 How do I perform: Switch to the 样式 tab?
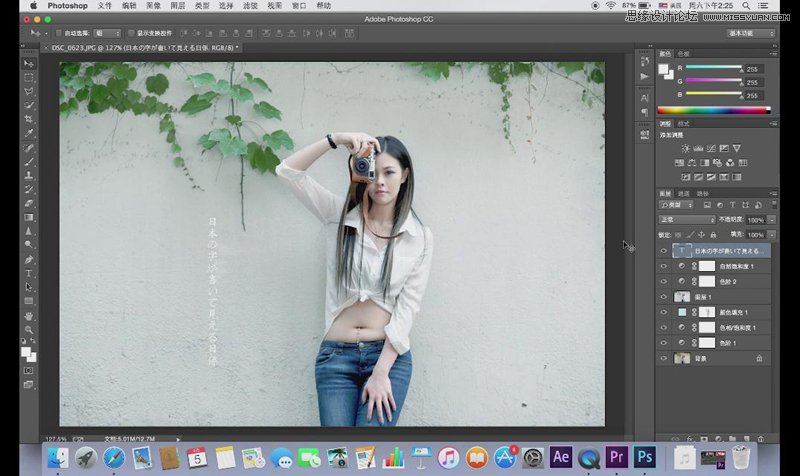click(684, 123)
